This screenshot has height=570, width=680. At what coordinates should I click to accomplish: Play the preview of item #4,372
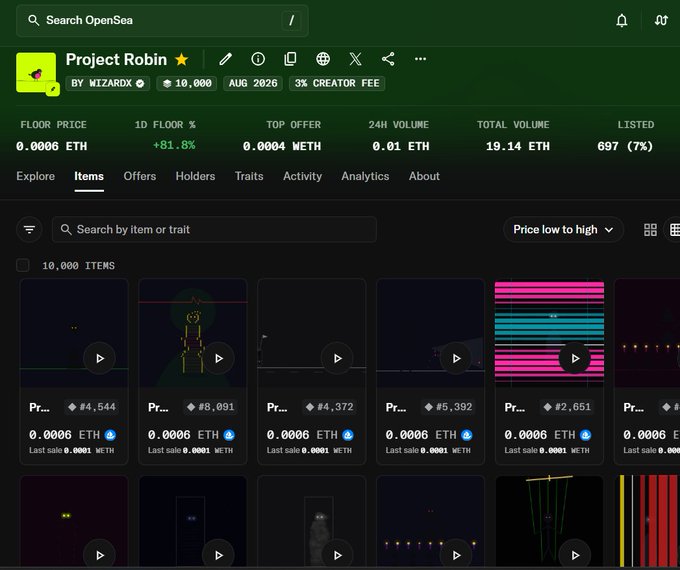coord(337,358)
